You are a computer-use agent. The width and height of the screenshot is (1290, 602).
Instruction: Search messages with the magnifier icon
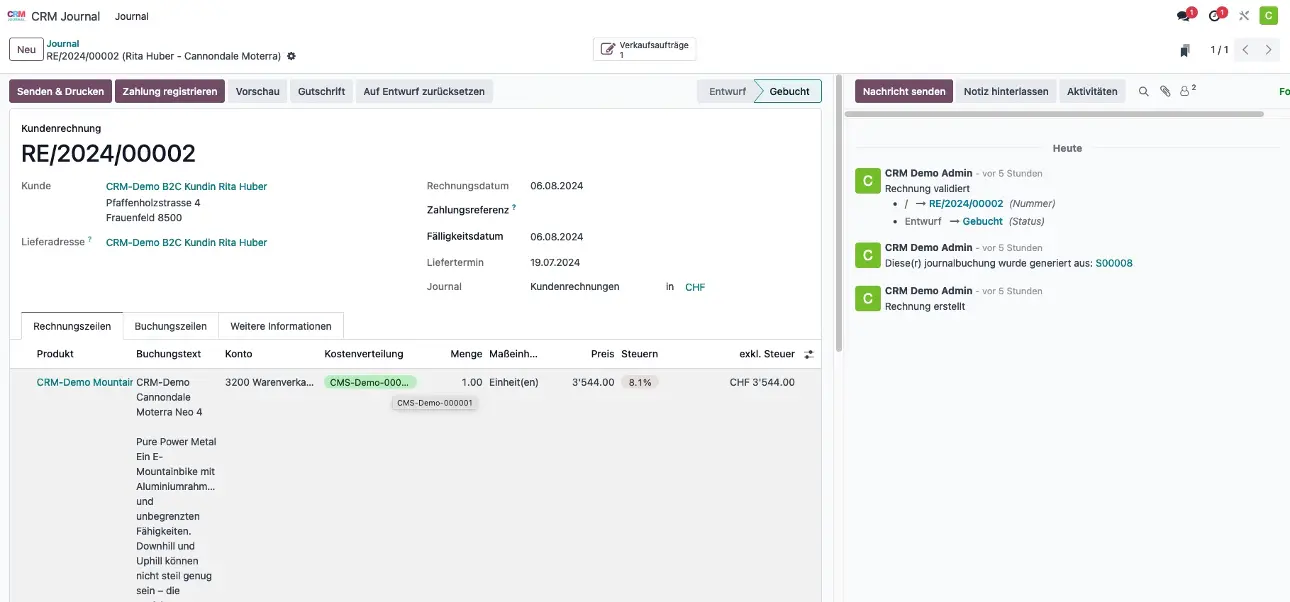pyautogui.click(x=1144, y=92)
